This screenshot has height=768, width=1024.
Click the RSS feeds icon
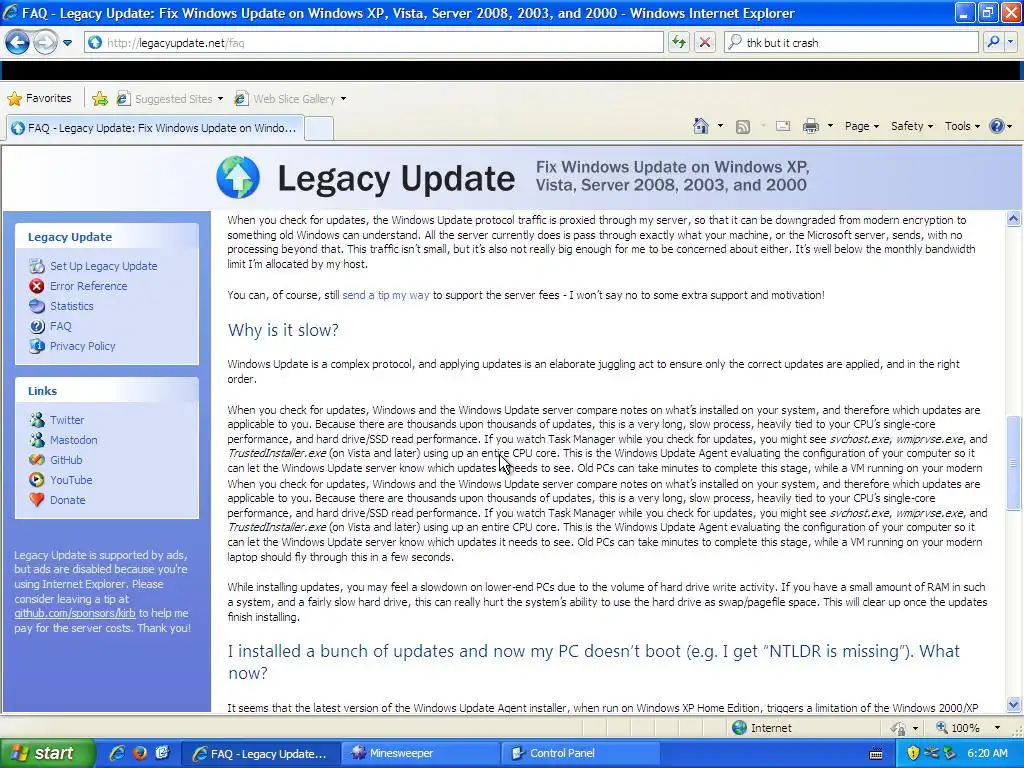(743, 127)
